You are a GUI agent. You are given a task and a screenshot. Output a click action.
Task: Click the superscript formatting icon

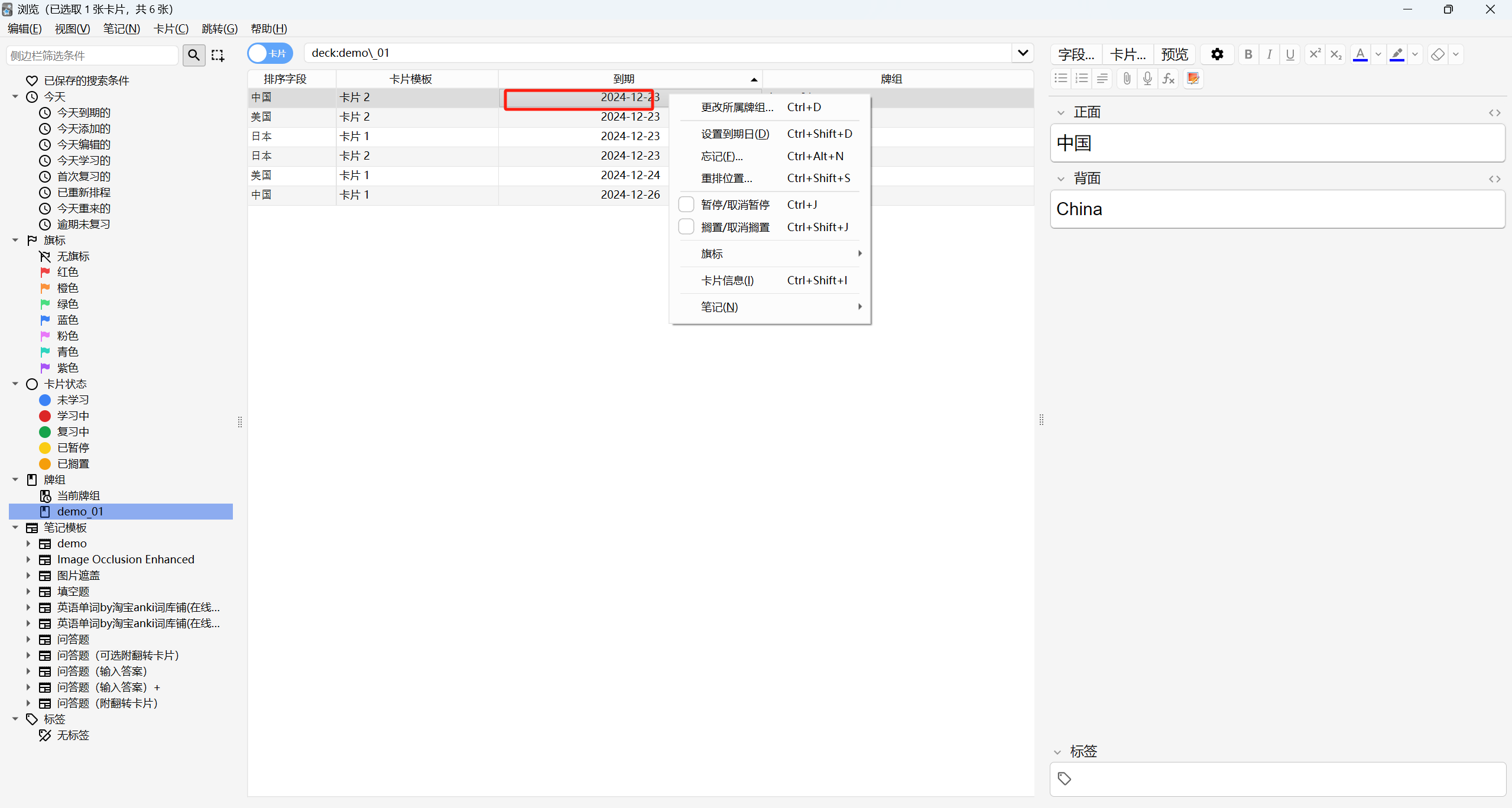point(1315,54)
